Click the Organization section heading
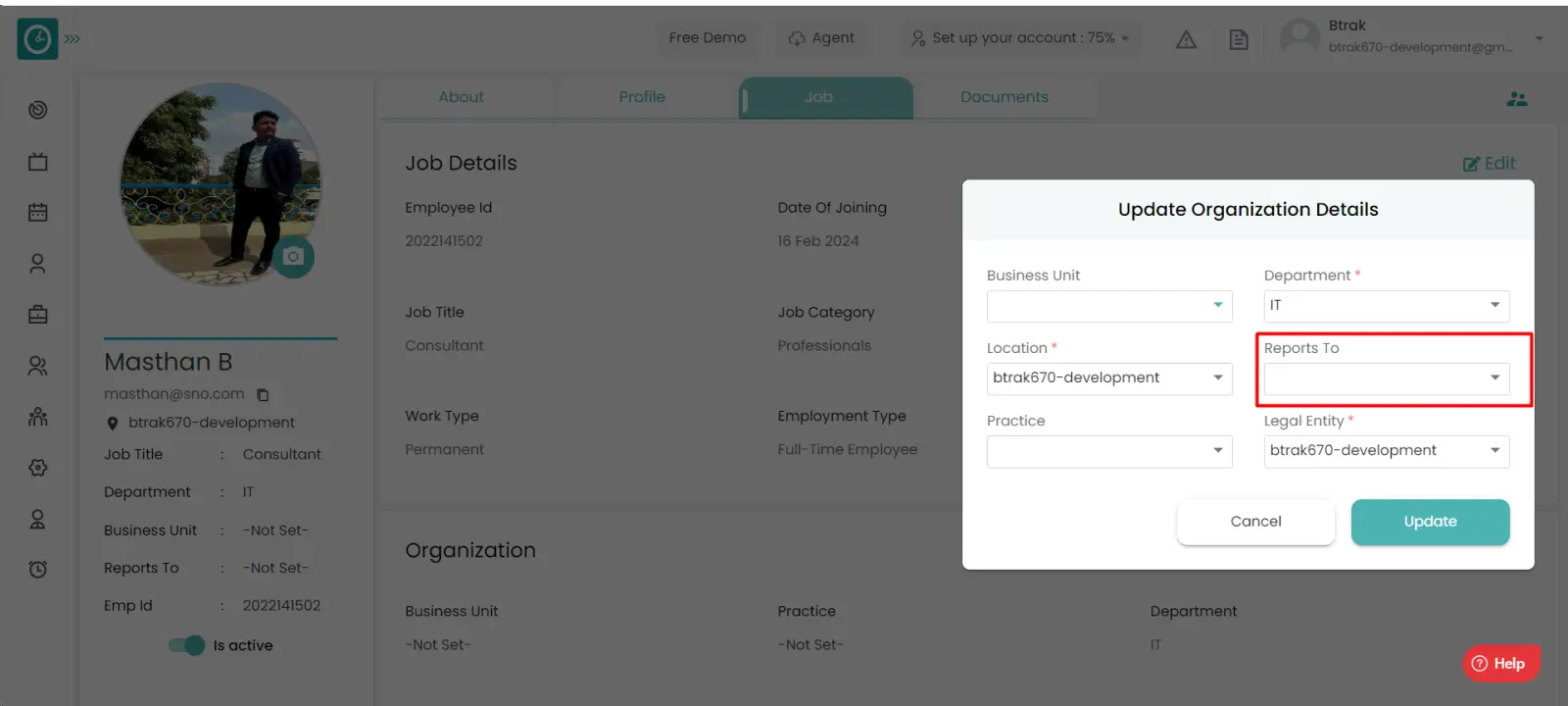Image resolution: width=1568 pixels, height=706 pixels. click(x=470, y=551)
